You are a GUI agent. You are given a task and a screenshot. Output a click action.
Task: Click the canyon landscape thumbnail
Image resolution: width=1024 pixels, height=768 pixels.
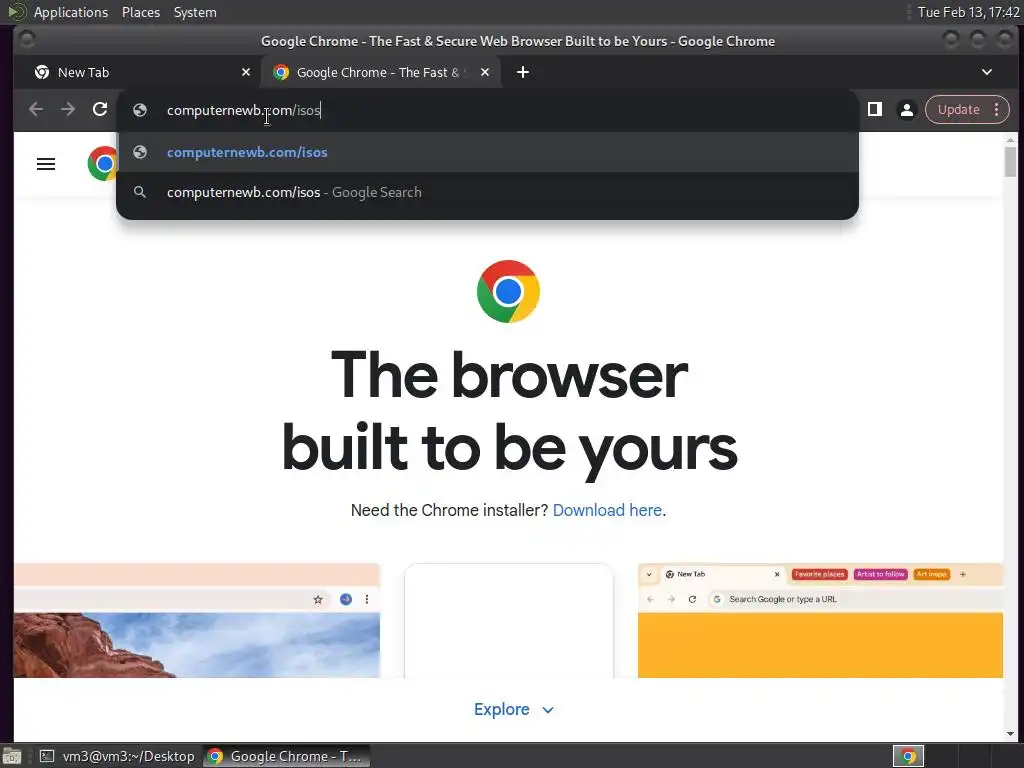[x=197, y=620]
